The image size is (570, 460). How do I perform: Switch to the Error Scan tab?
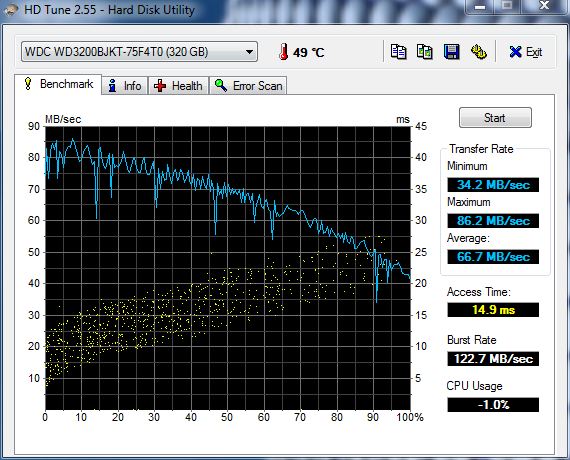point(248,86)
